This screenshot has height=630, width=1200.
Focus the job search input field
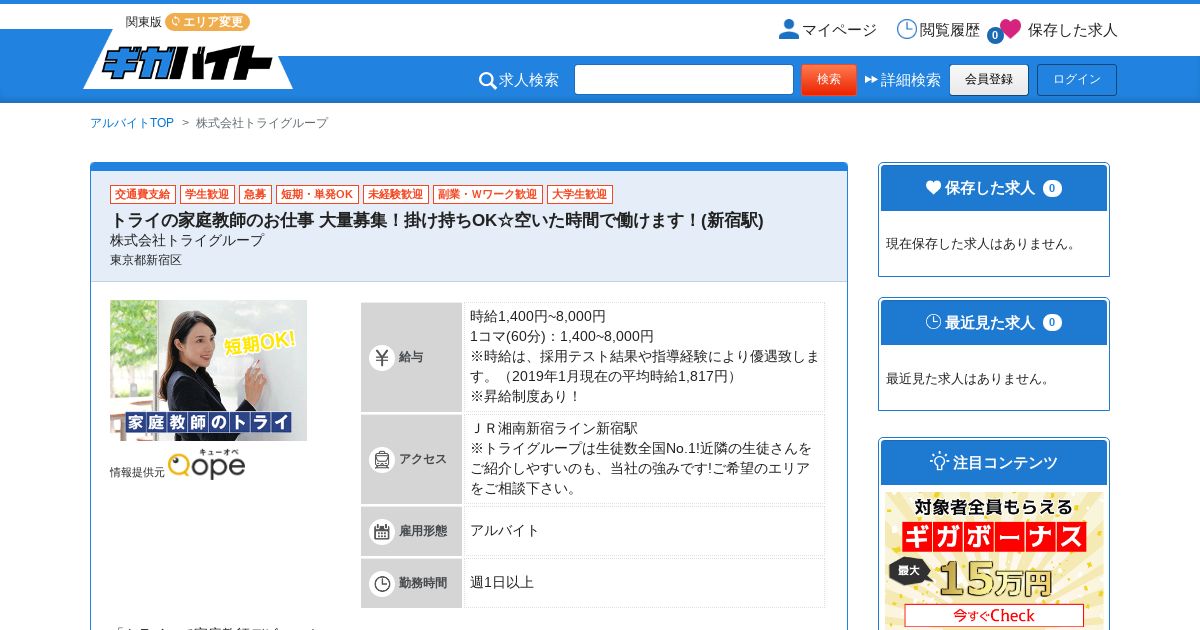pos(684,80)
